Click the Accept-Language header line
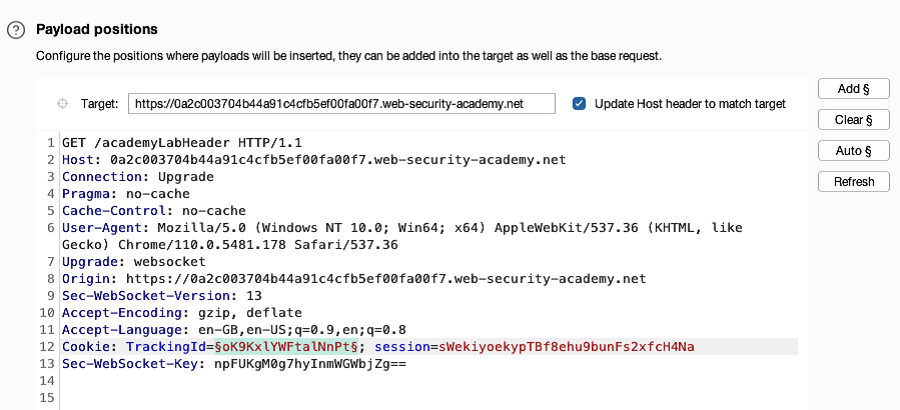Viewport: 900px width, 410px height. pos(234,330)
